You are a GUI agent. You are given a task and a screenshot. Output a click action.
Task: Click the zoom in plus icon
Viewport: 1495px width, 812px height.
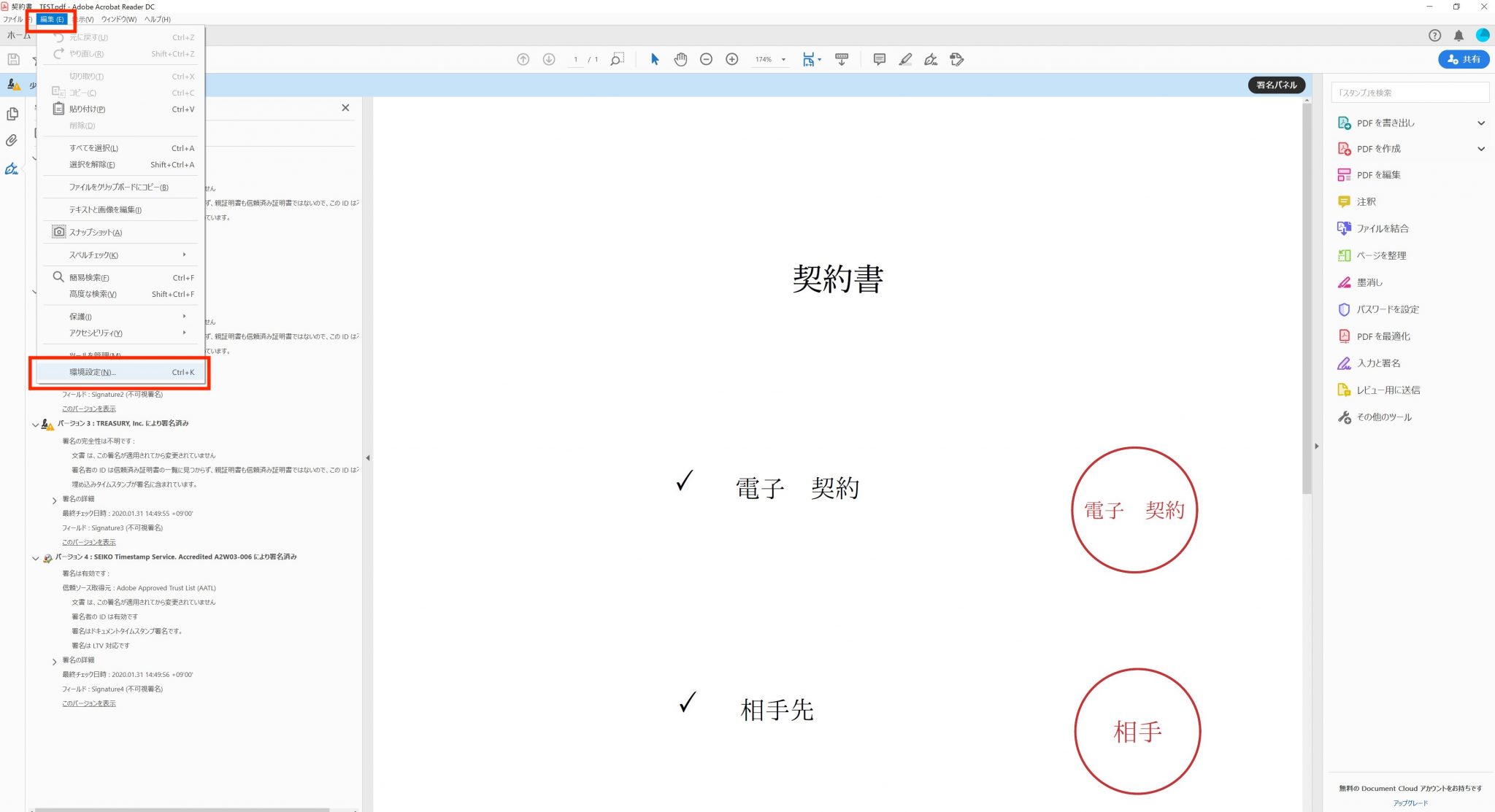tap(731, 60)
